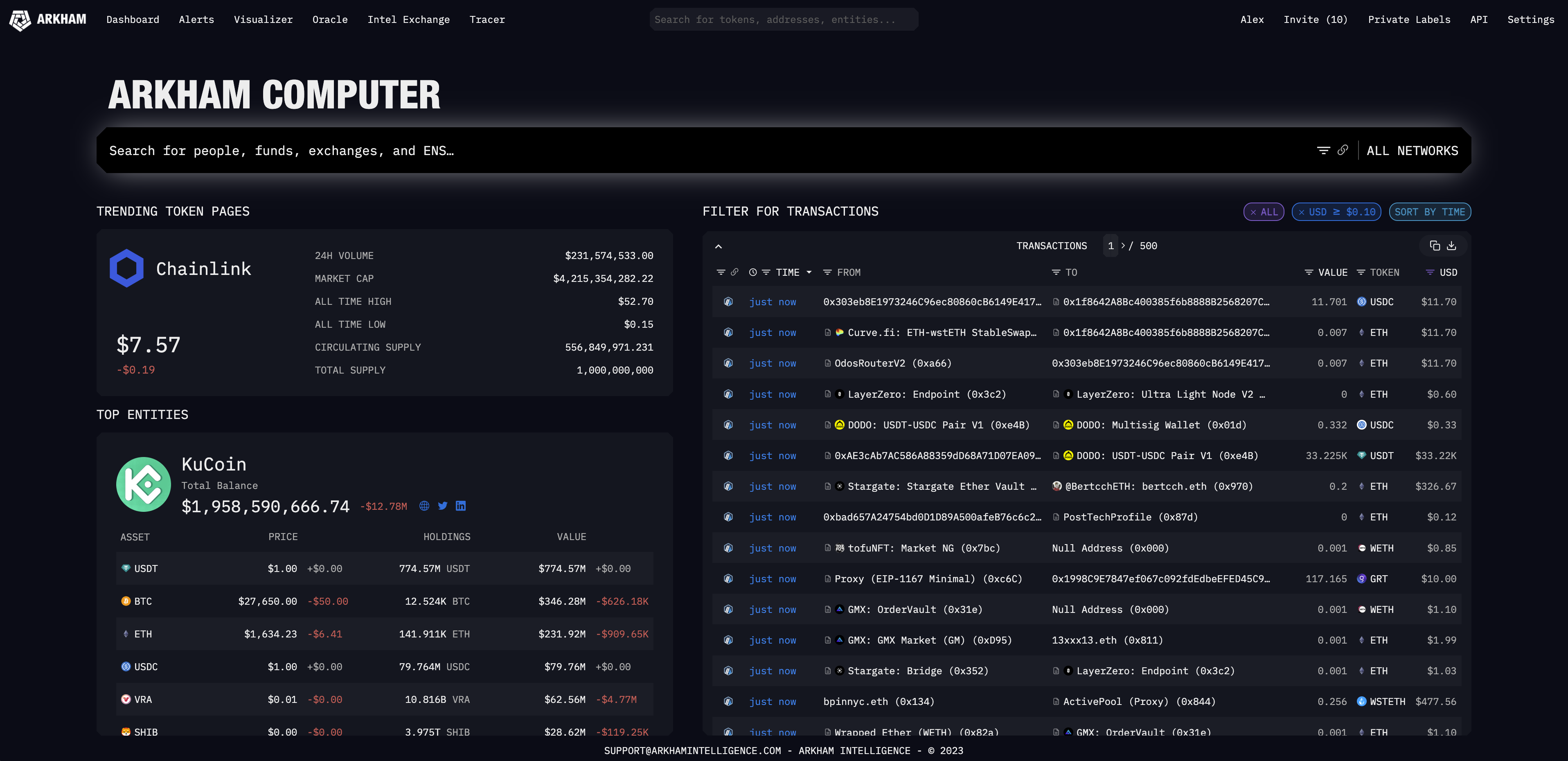Viewport: 1568px width, 761px height.
Task: Open the Intel Exchange nav item
Action: [408, 20]
